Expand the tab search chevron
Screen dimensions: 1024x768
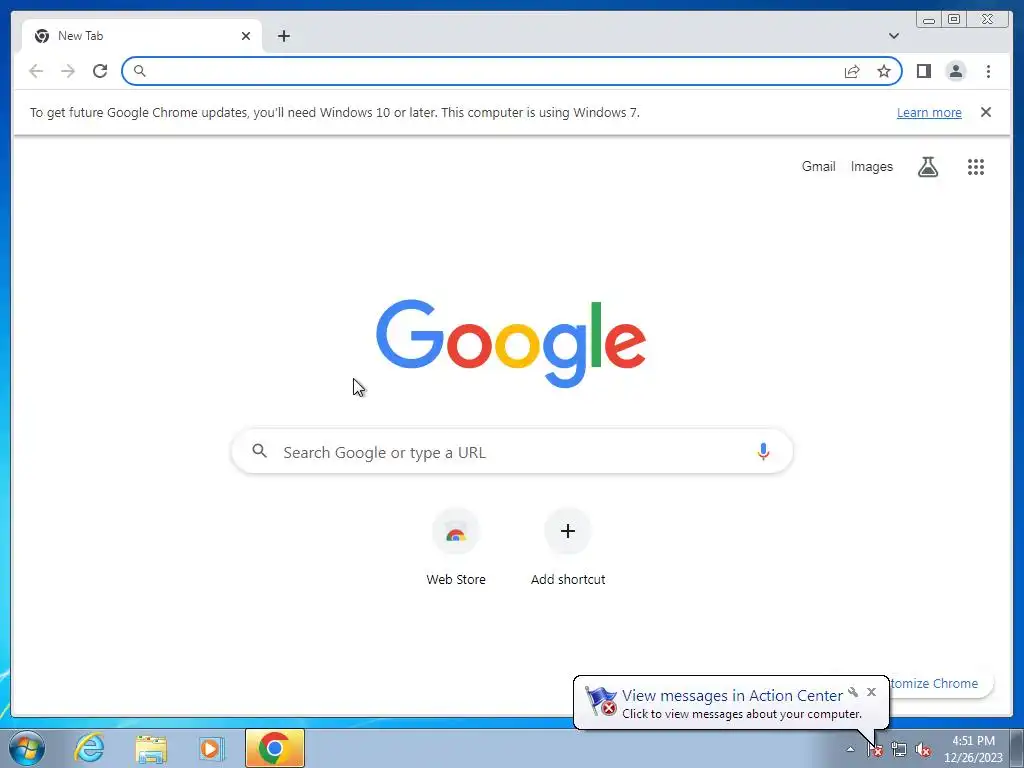[x=893, y=36]
